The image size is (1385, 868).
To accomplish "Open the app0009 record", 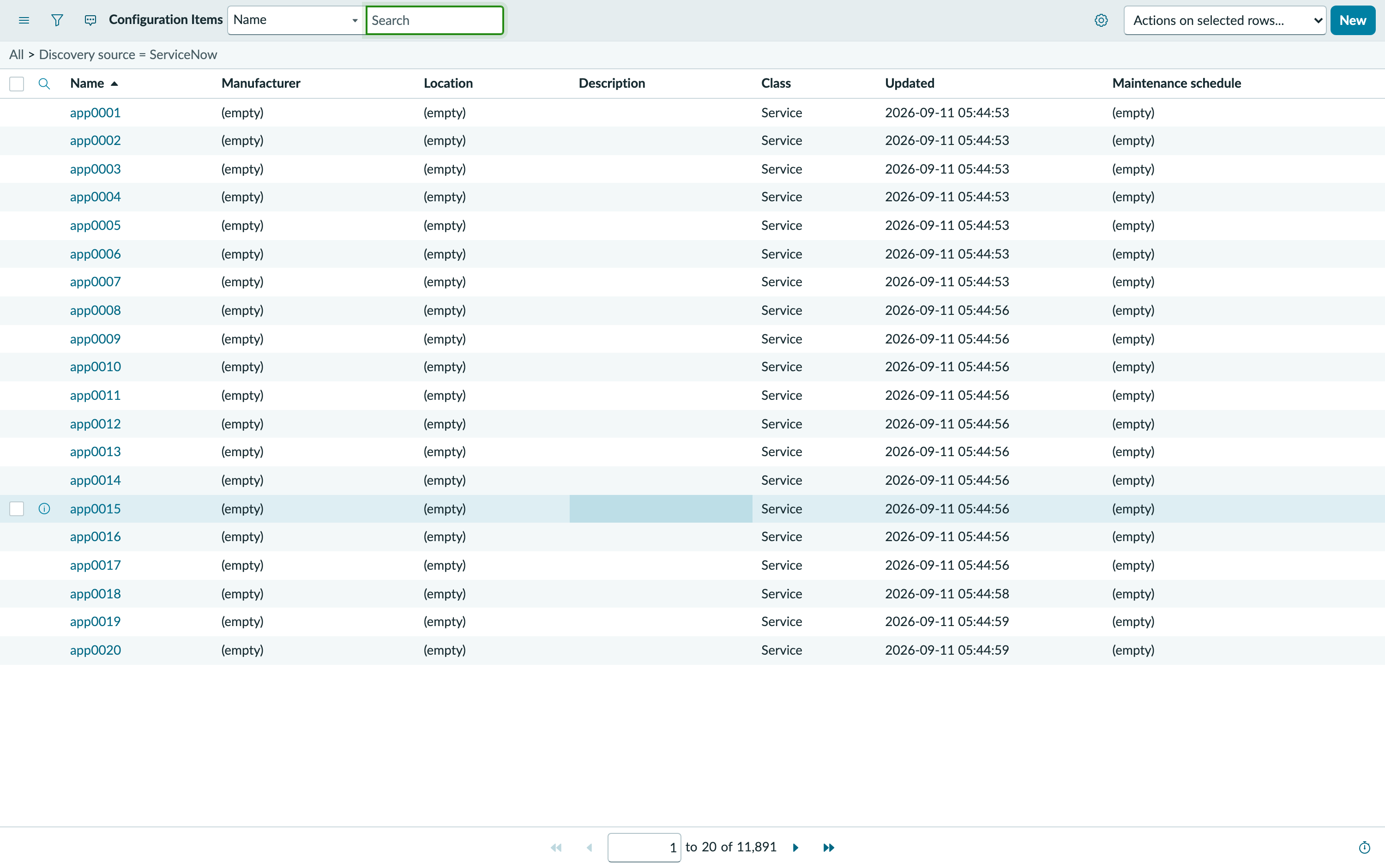I will click(95, 339).
